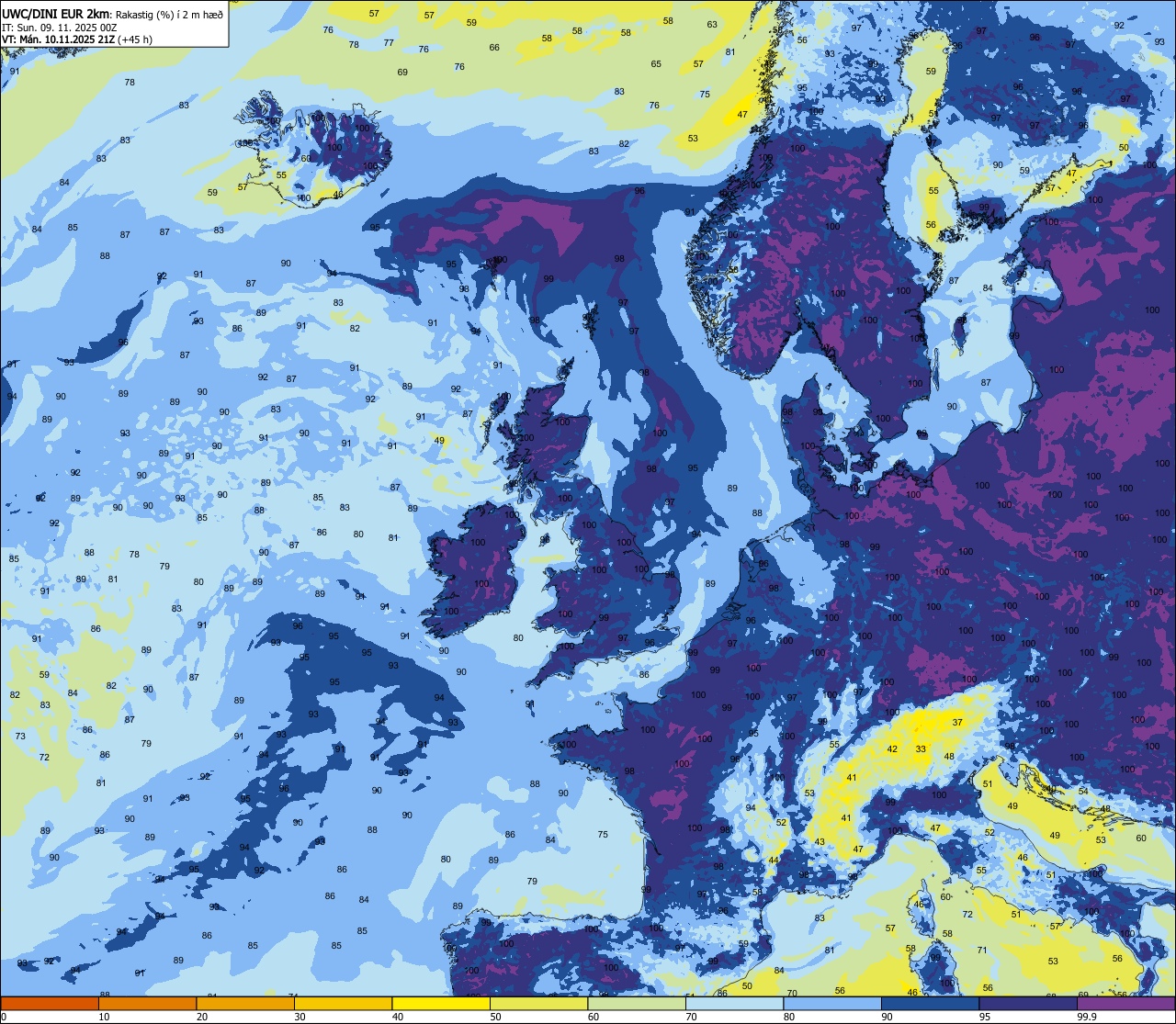1176x1024 pixels.
Task: Select the bright yellow 40–50 legend segment
Action: point(441,1004)
